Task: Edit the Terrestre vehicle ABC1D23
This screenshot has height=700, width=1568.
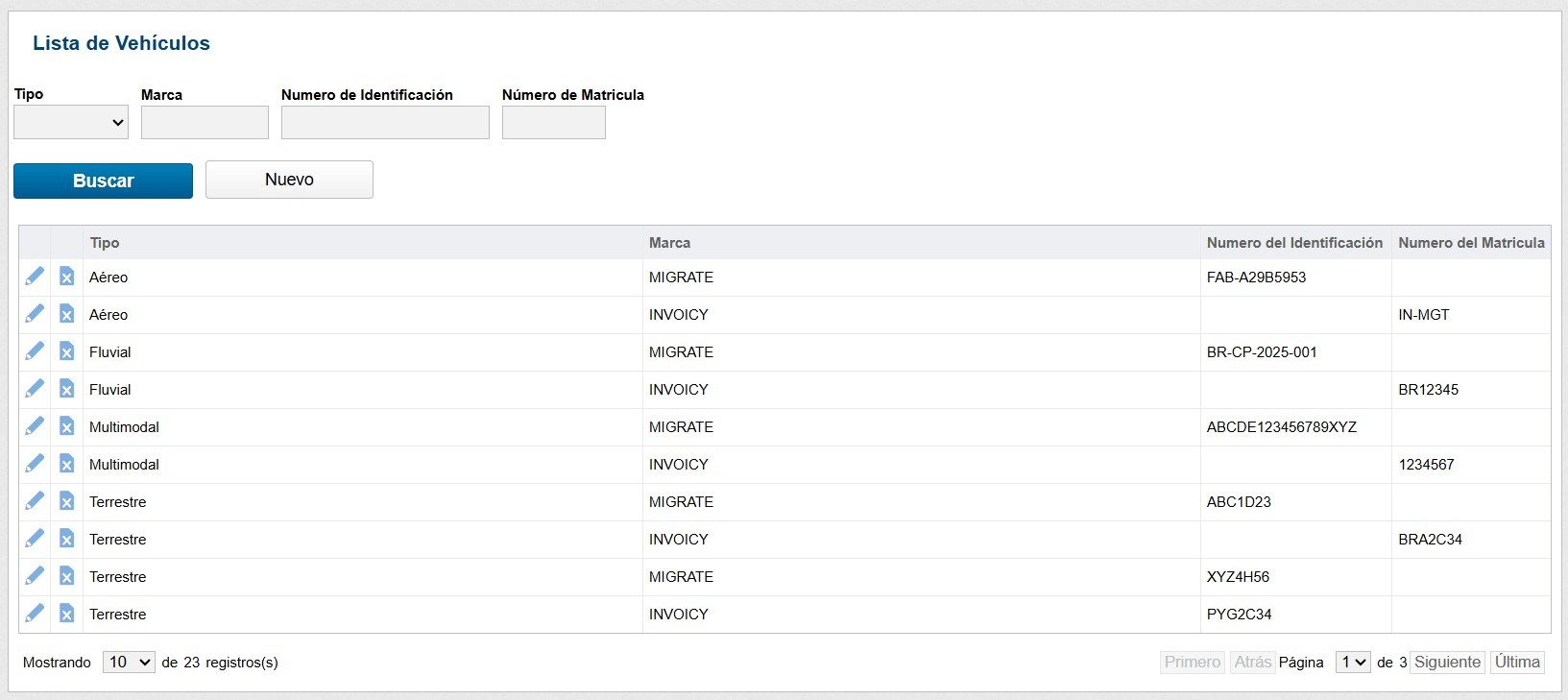Action: 35,501
